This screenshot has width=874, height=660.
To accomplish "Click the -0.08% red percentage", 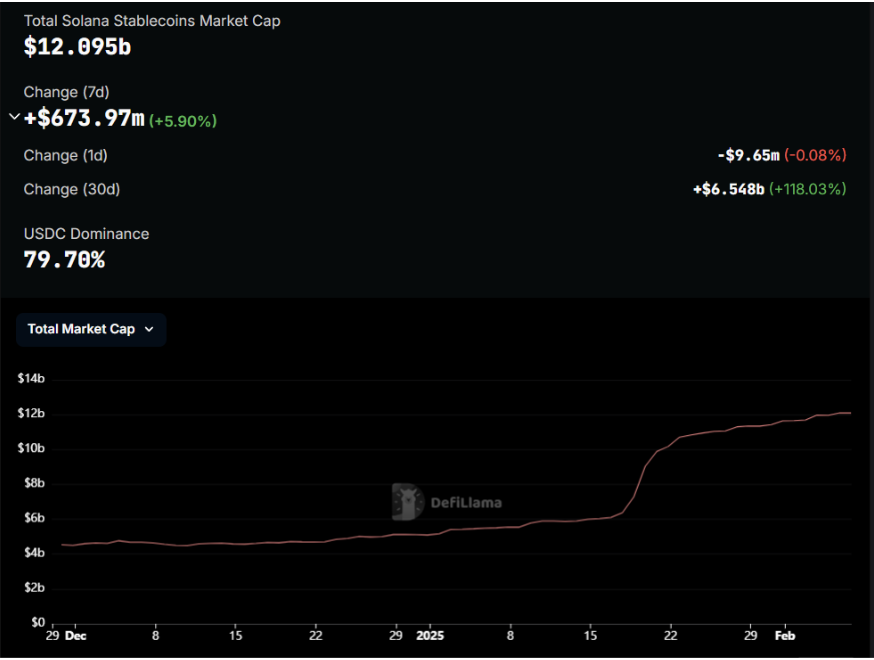I will point(815,156).
